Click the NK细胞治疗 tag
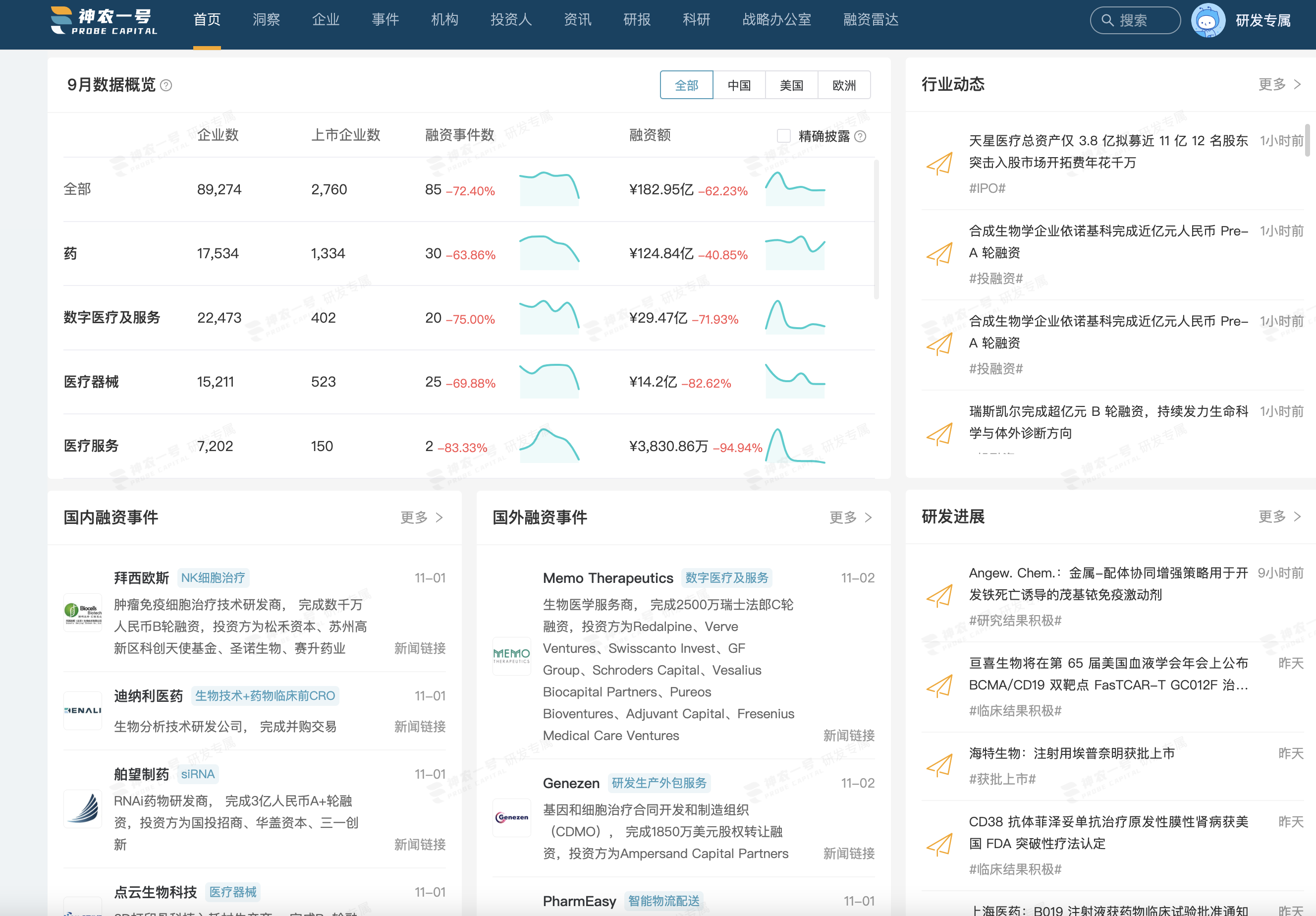Image resolution: width=1316 pixels, height=916 pixels. click(x=213, y=577)
